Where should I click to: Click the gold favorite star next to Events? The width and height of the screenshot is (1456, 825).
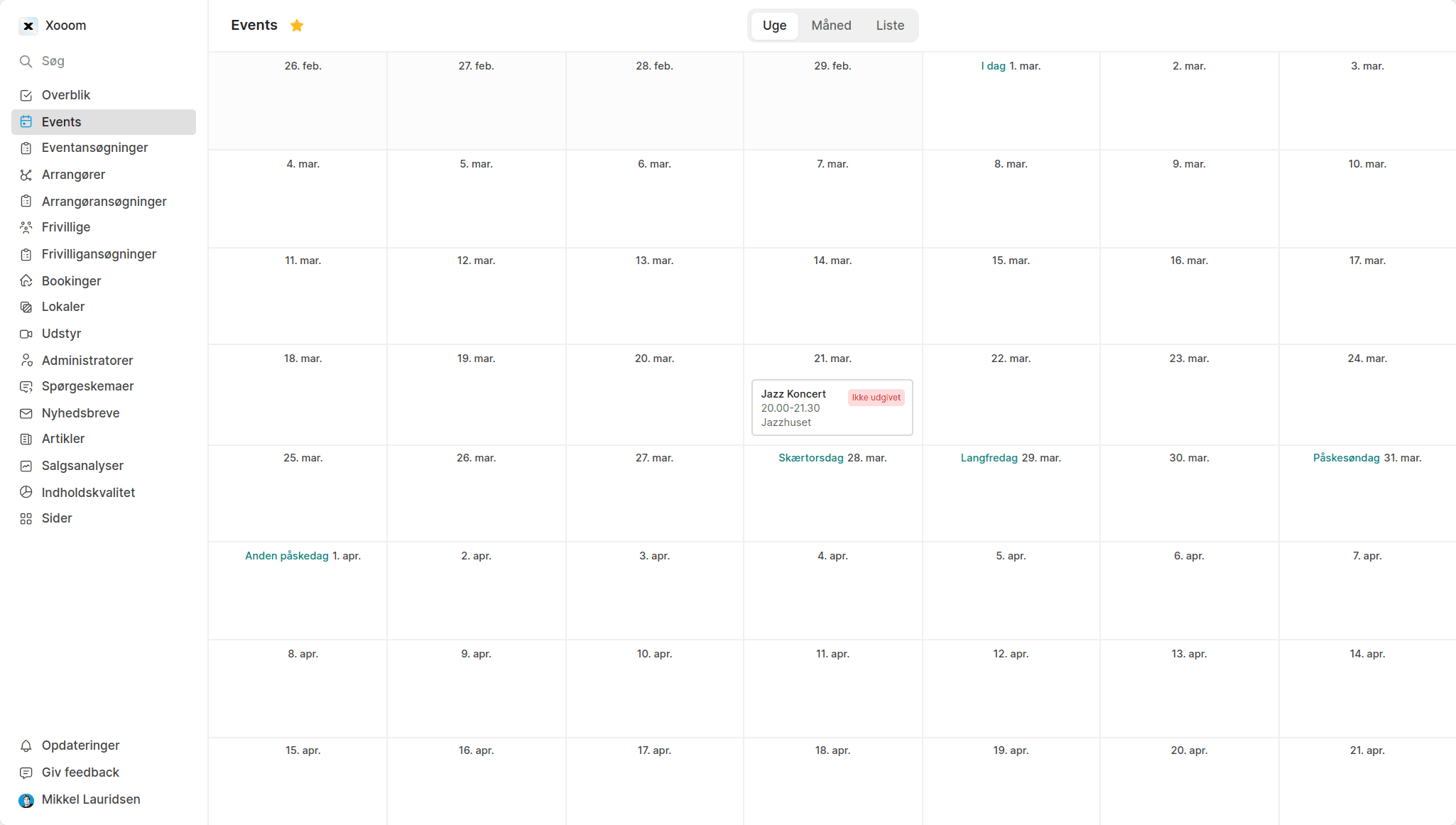[x=297, y=26]
